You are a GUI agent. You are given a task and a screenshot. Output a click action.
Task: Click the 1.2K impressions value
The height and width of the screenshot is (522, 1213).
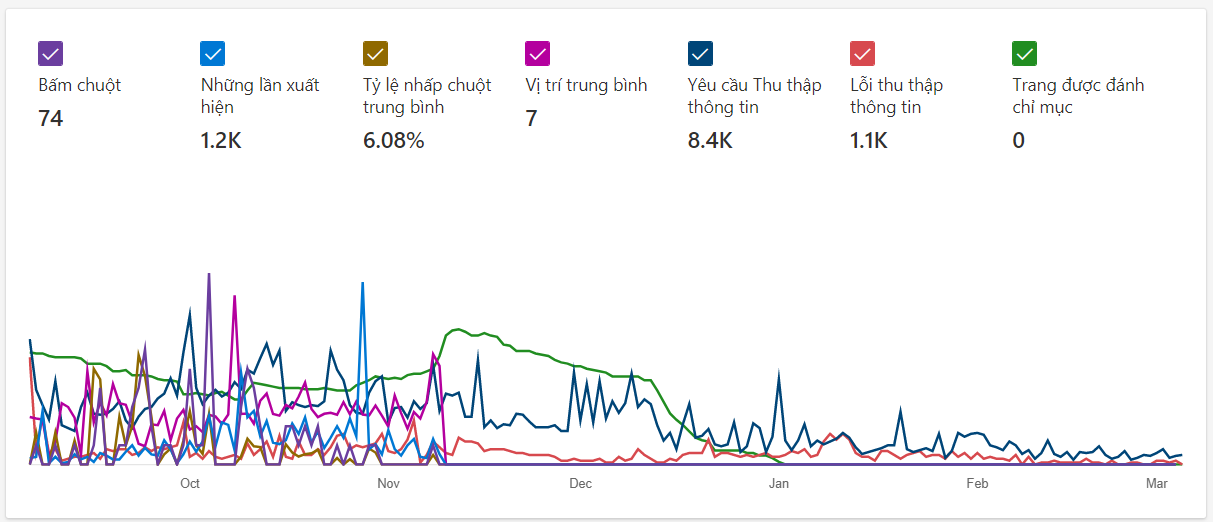coord(221,141)
